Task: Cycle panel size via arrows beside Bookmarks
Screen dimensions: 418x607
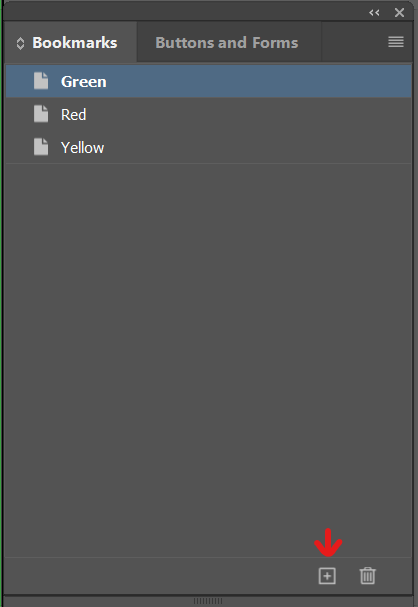Action: (x=20, y=43)
